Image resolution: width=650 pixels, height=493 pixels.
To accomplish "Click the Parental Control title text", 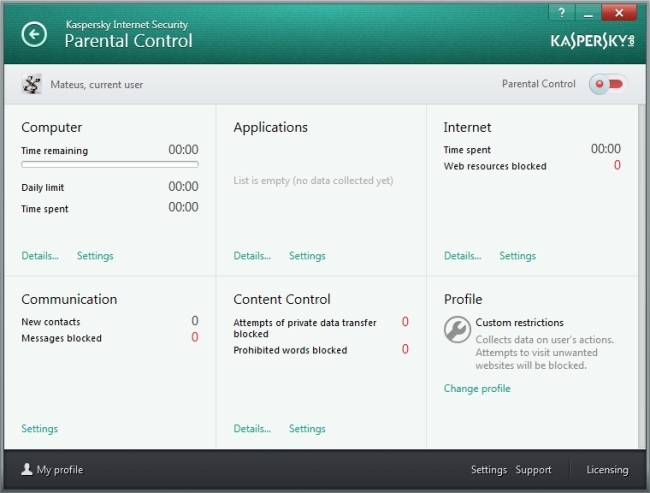I will coord(129,41).
